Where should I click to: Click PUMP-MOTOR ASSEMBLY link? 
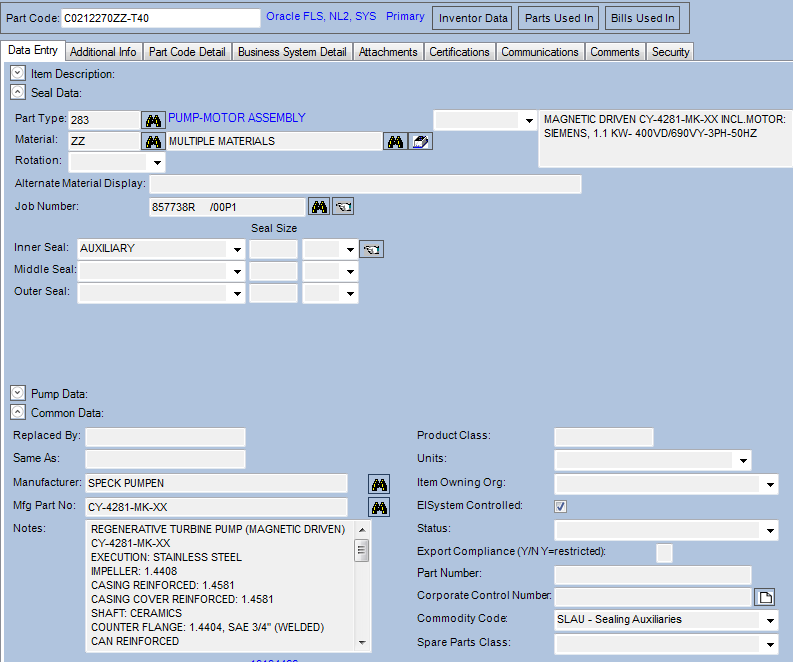[x=237, y=118]
